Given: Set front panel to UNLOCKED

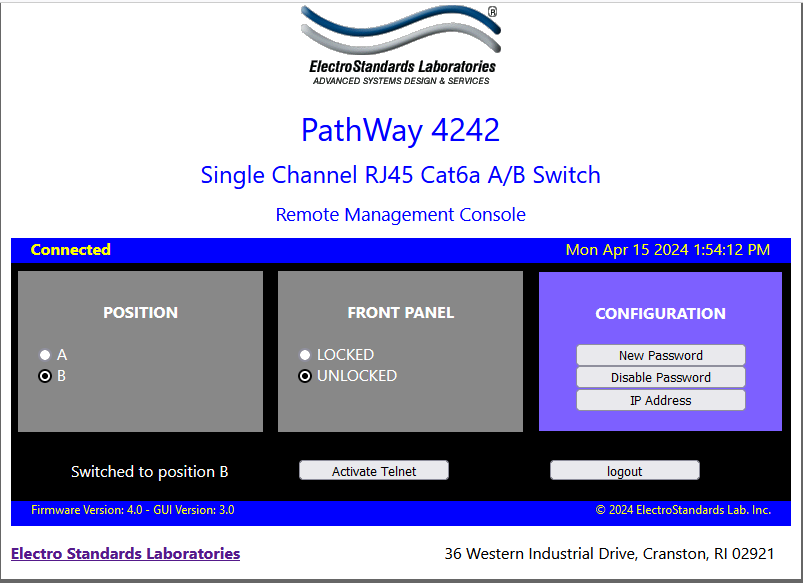Looking at the screenshot, I should pos(305,376).
